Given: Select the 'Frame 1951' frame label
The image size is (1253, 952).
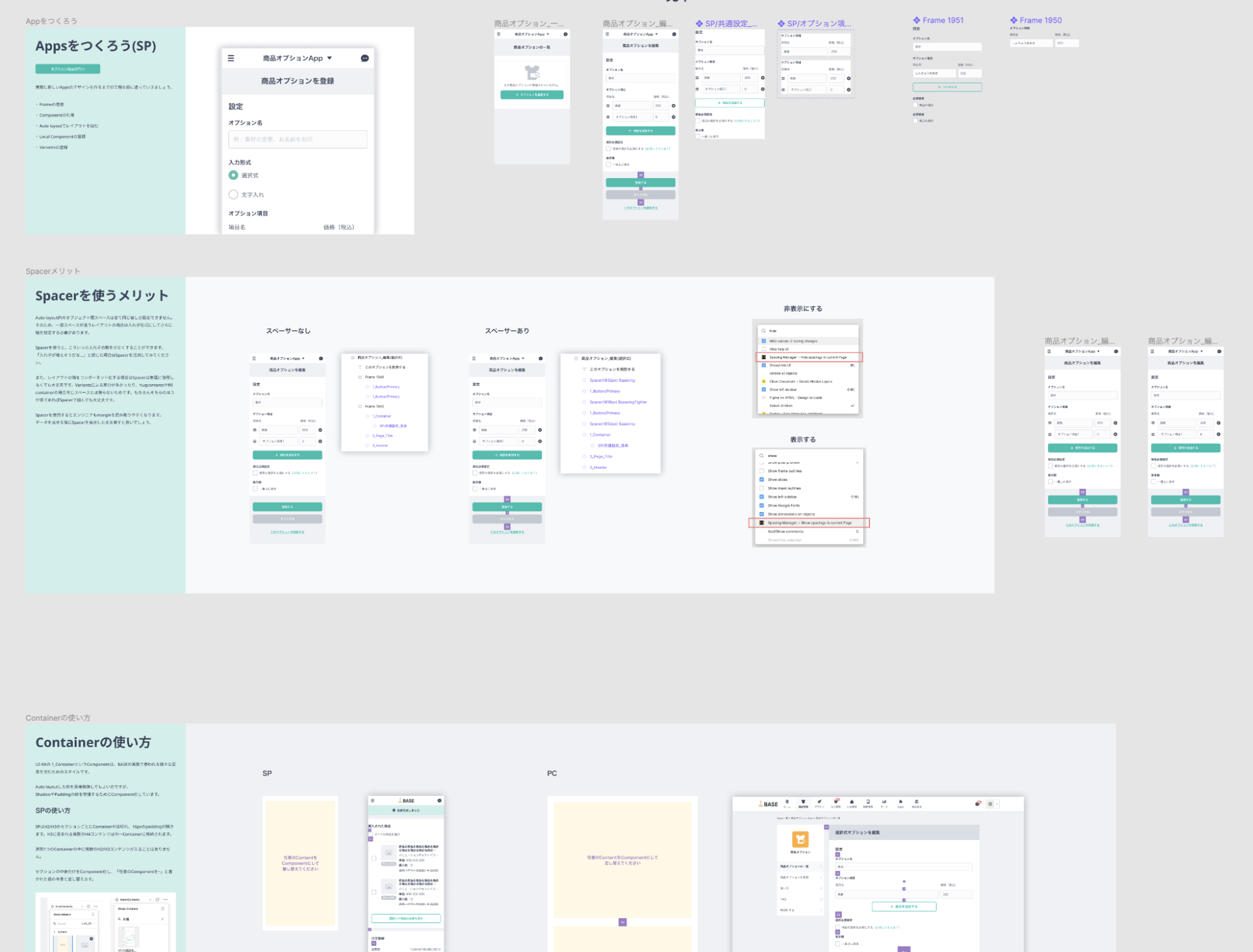Looking at the screenshot, I should [943, 21].
